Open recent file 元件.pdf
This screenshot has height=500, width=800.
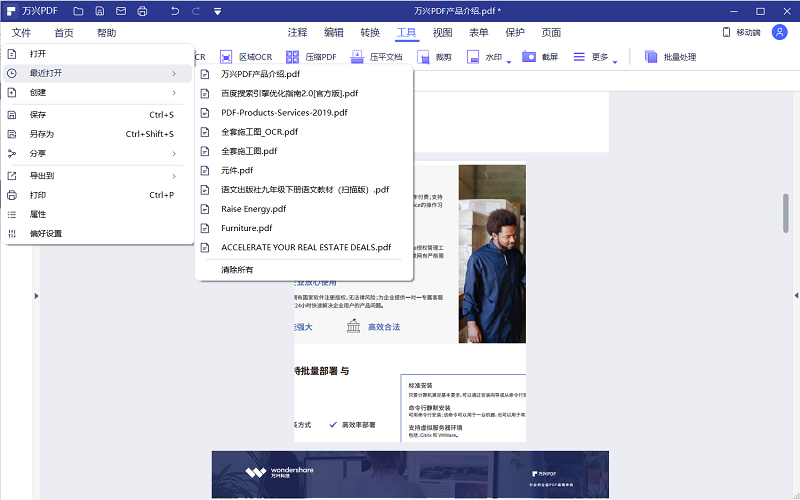[x=304, y=170]
